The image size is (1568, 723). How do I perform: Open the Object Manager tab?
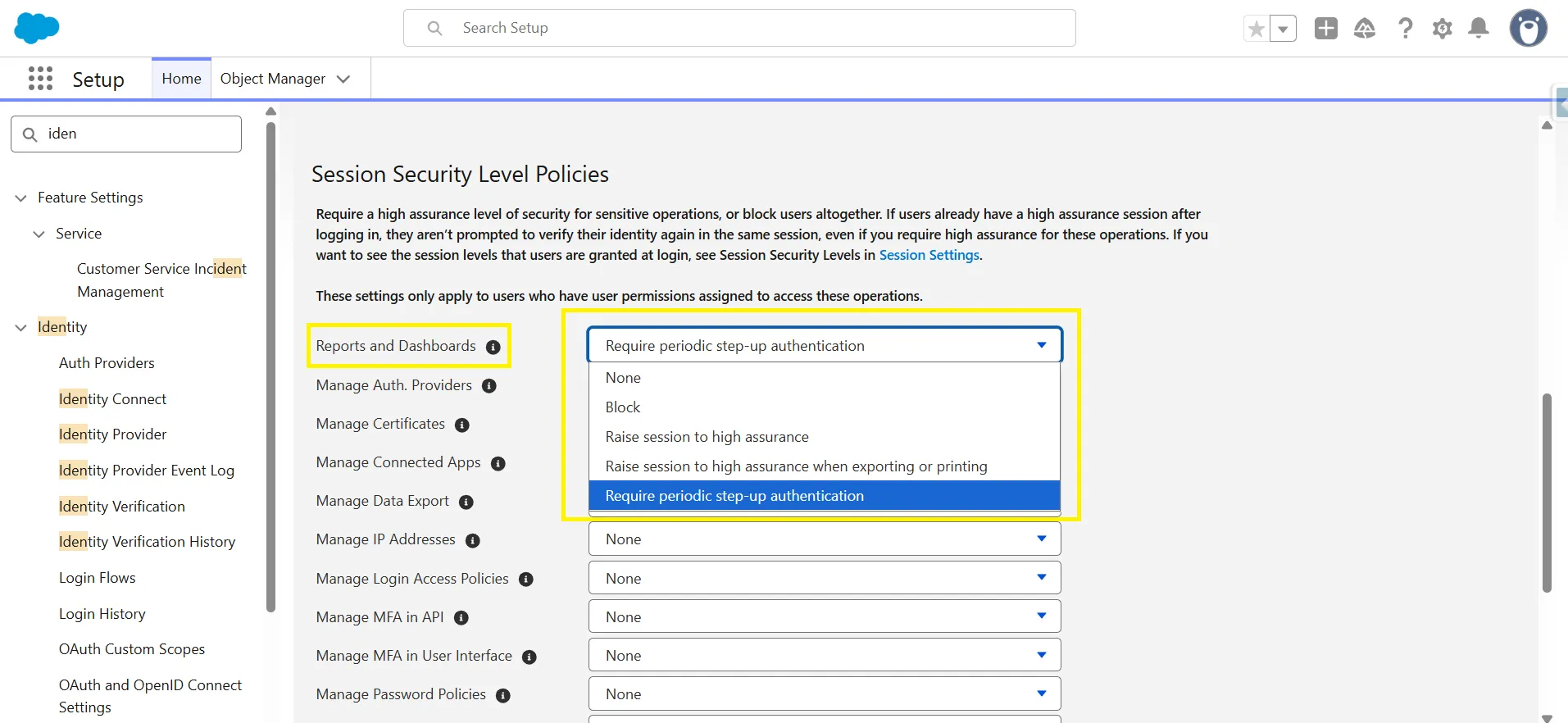coord(273,79)
